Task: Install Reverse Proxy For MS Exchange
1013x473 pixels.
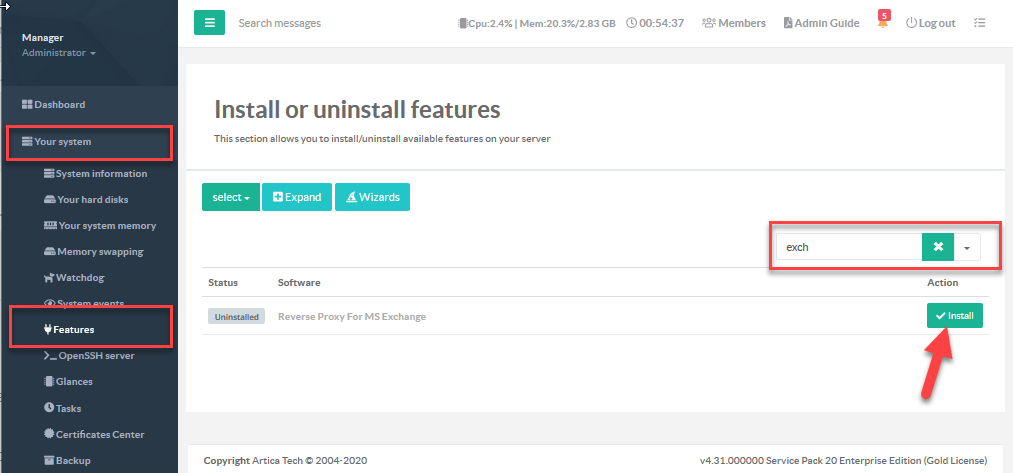Action: click(x=954, y=315)
